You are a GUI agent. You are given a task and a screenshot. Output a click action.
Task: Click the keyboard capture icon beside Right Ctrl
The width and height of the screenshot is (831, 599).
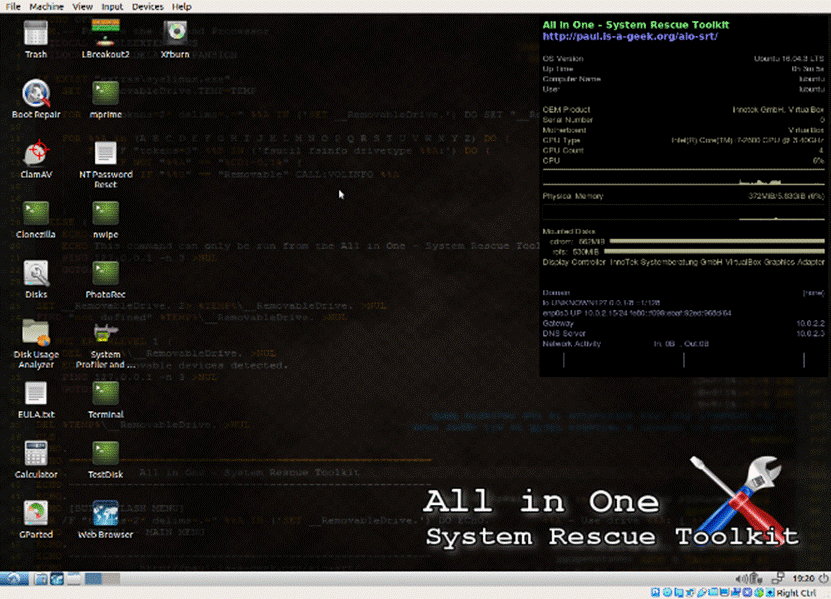click(771, 592)
